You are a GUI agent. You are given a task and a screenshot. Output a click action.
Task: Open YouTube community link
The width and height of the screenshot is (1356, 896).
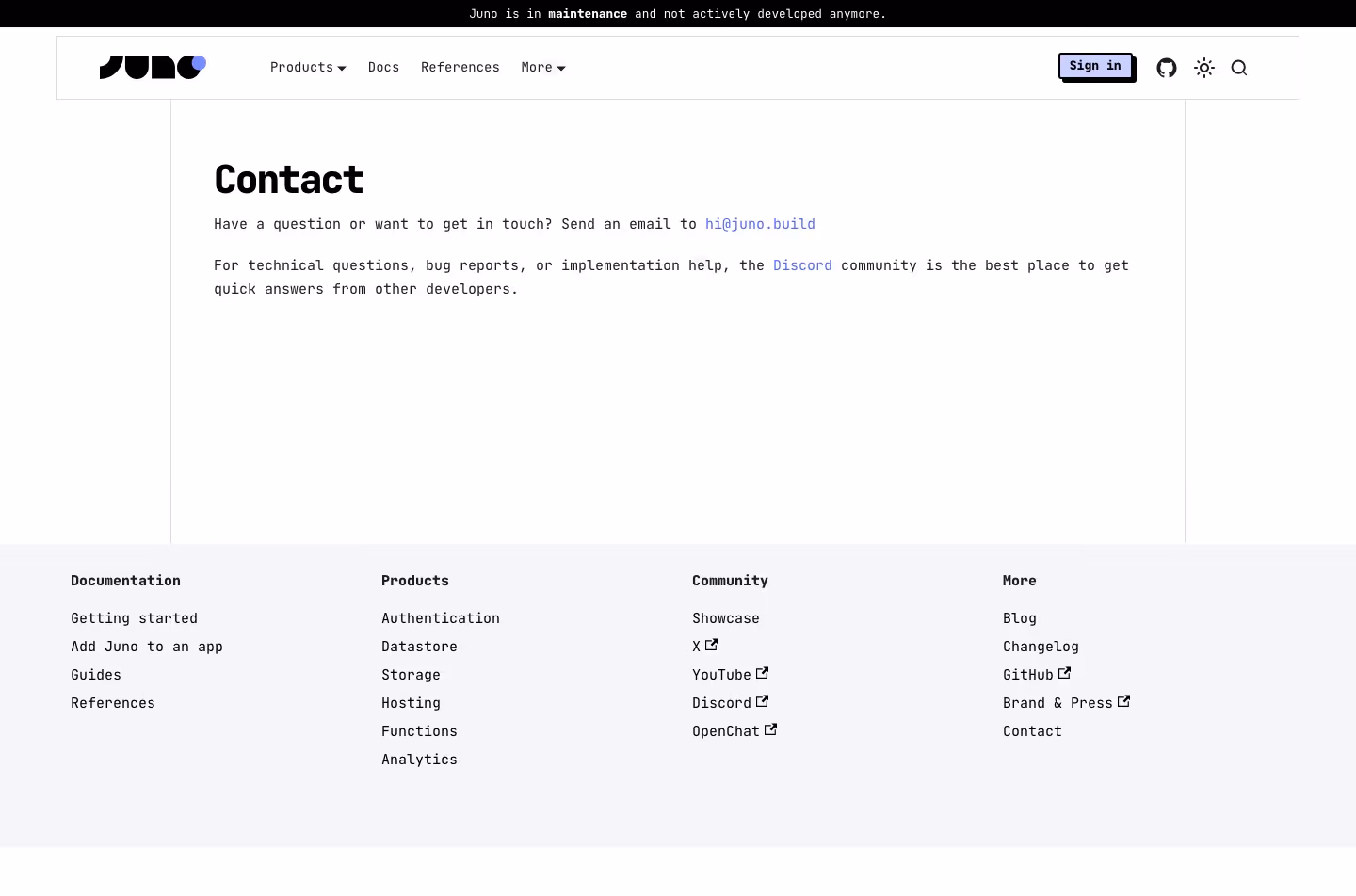(731, 675)
